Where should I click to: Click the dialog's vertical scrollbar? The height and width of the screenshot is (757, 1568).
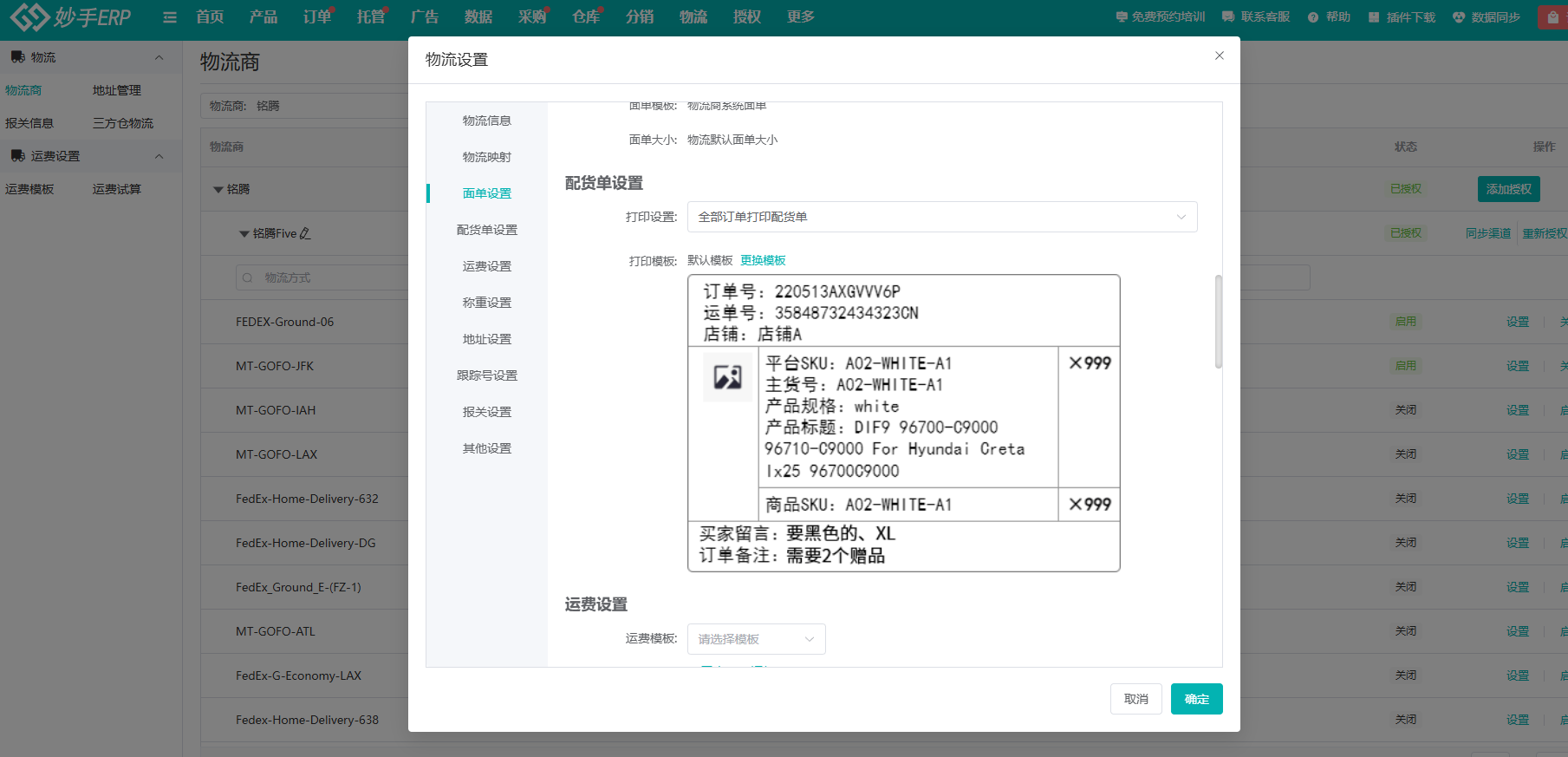[x=1218, y=322]
